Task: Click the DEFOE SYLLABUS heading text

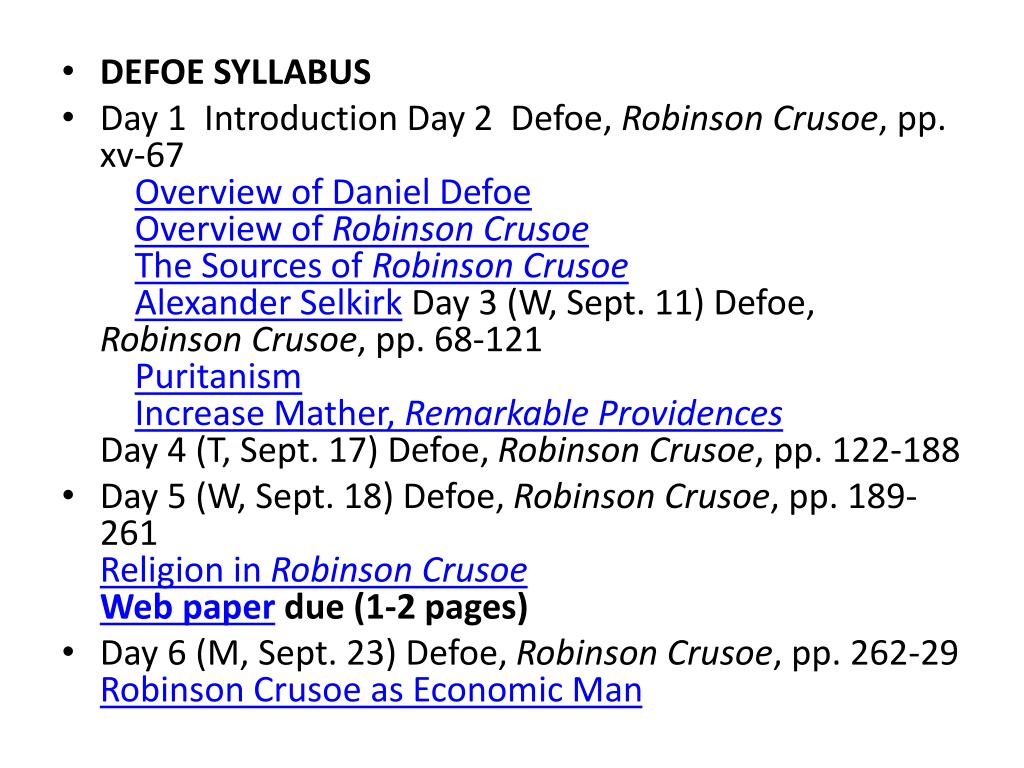Action: click(235, 72)
